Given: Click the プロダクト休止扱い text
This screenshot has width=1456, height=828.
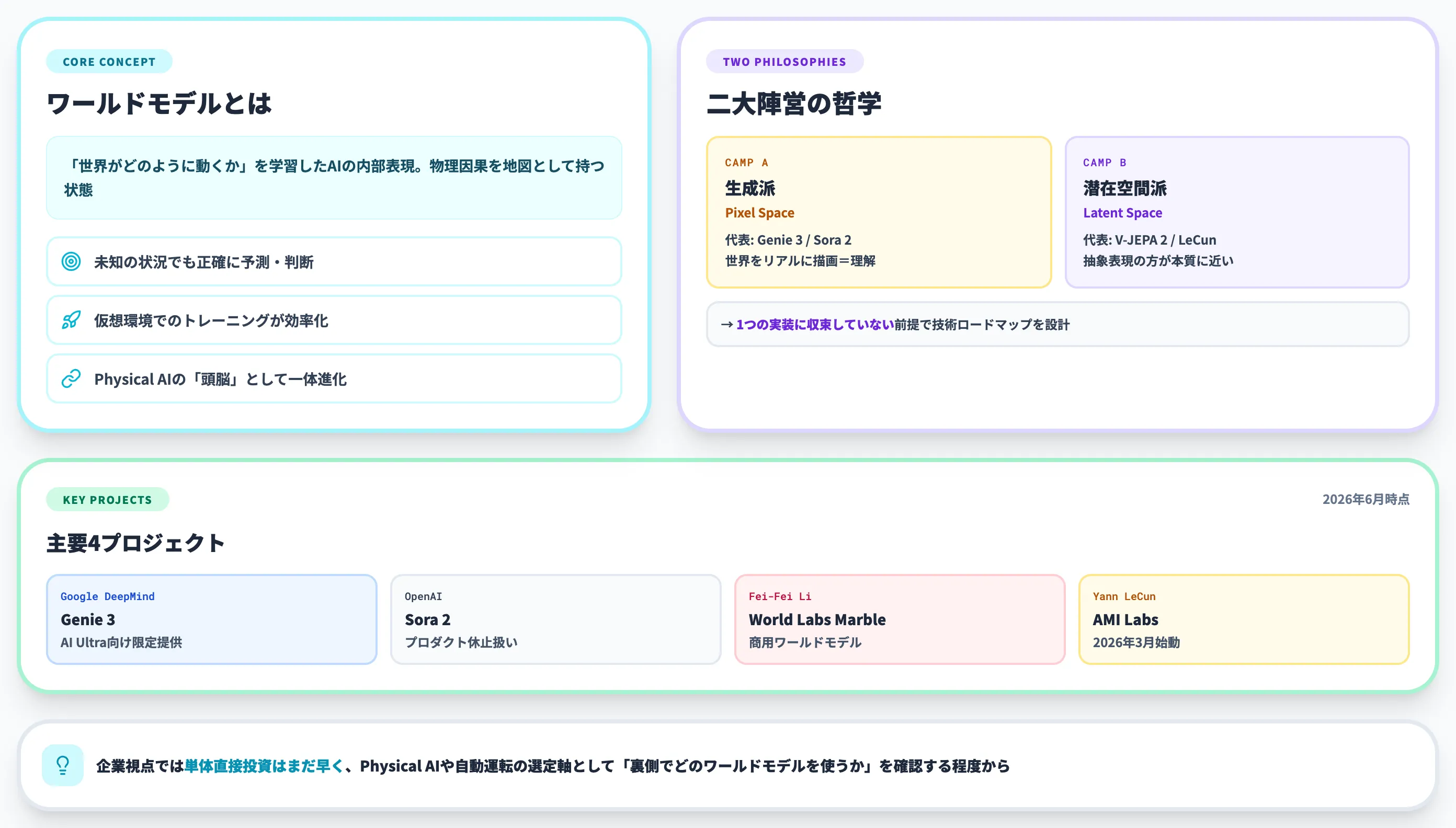Looking at the screenshot, I should (461, 642).
